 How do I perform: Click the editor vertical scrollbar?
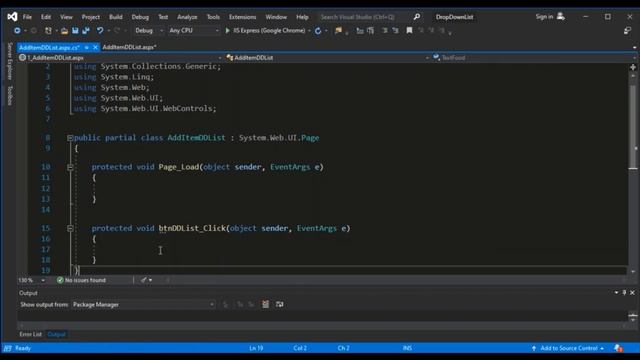click(633, 173)
